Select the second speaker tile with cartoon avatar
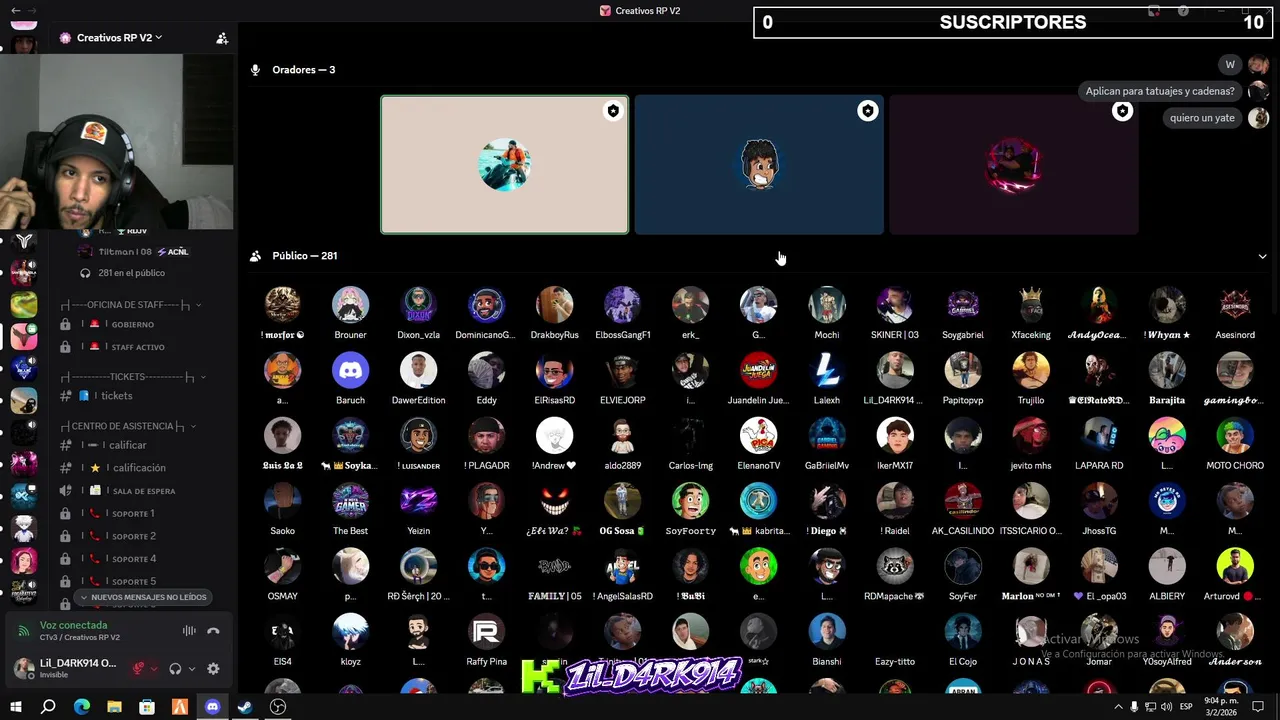This screenshot has height=720, width=1280. 759,165
